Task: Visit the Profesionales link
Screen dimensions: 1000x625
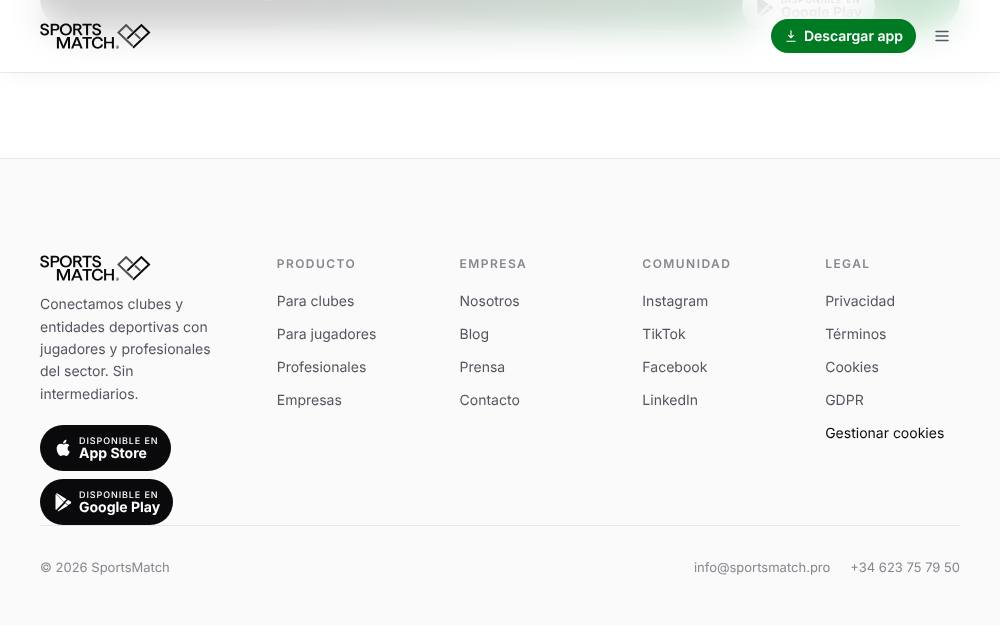Action: pos(321,367)
